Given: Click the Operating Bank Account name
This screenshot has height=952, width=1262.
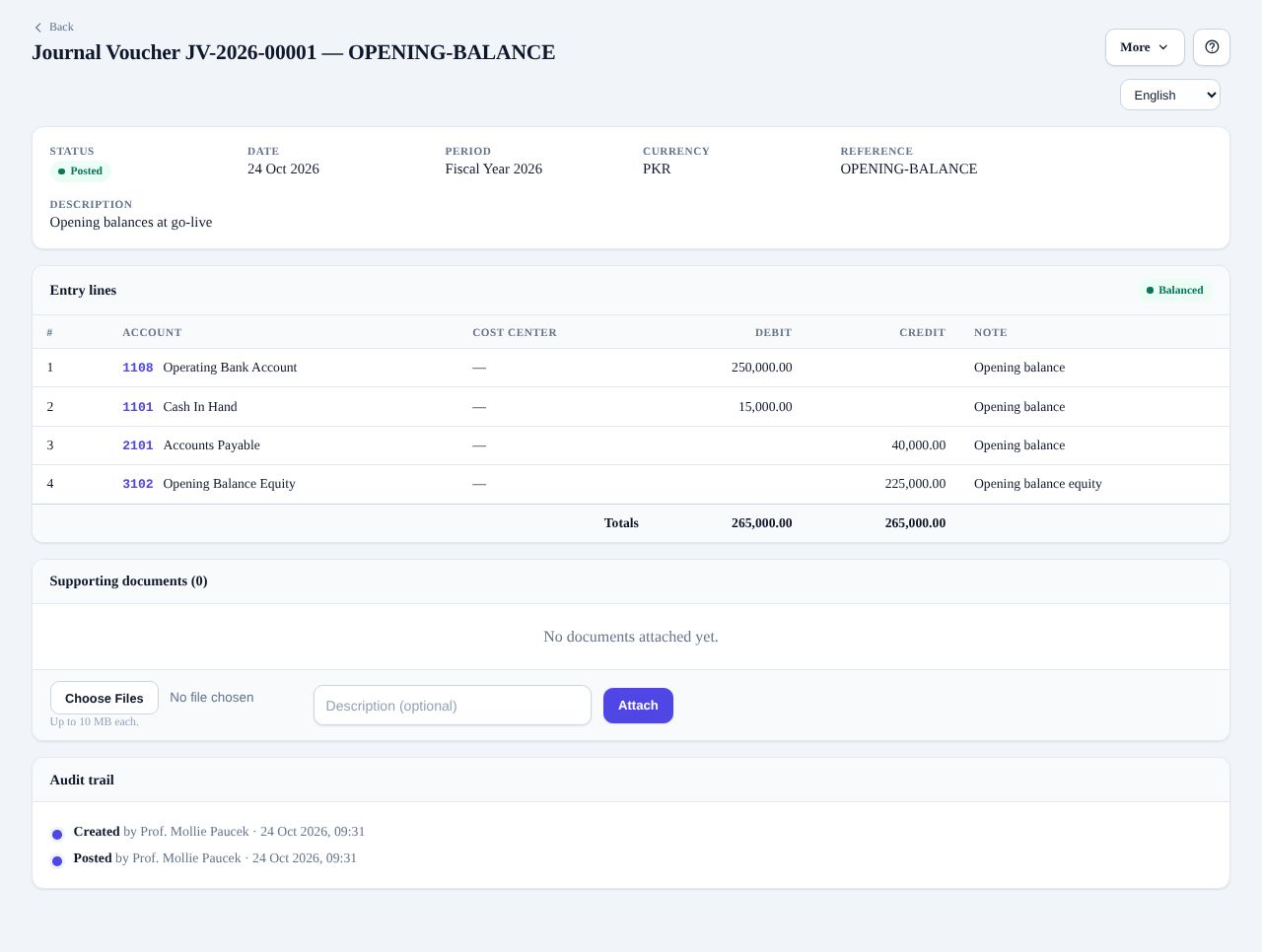Looking at the screenshot, I should tap(230, 368).
